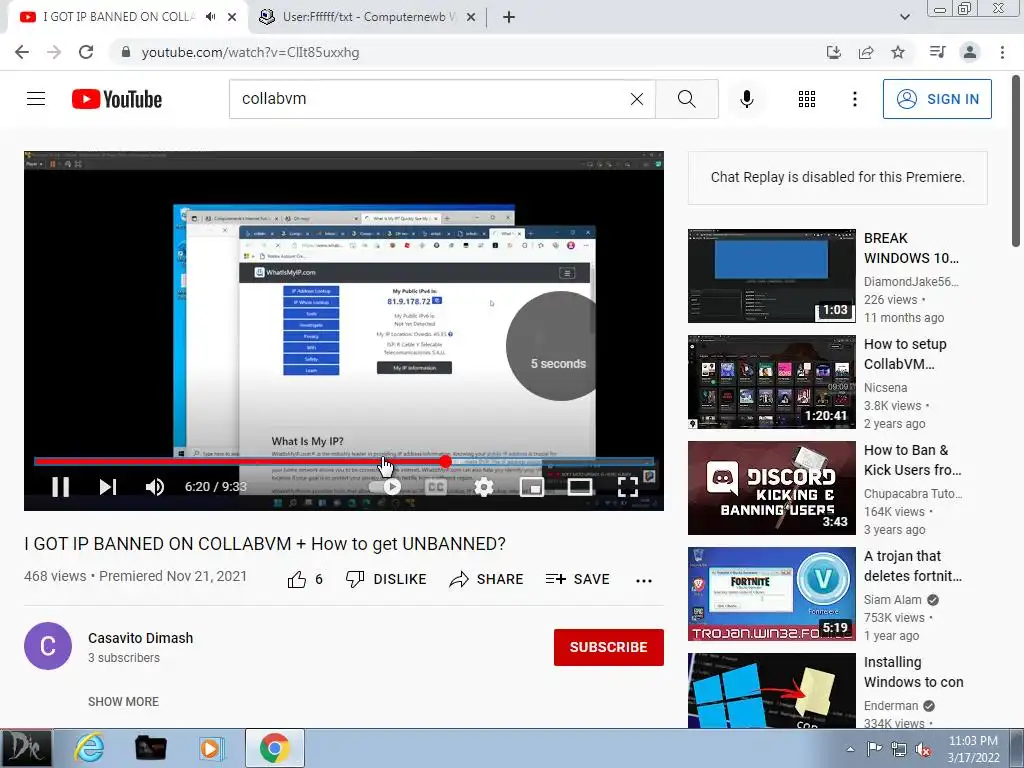The height and width of the screenshot is (768, 1024).
Task: Open Chrome profile avatar
Action: pos(970,52)
